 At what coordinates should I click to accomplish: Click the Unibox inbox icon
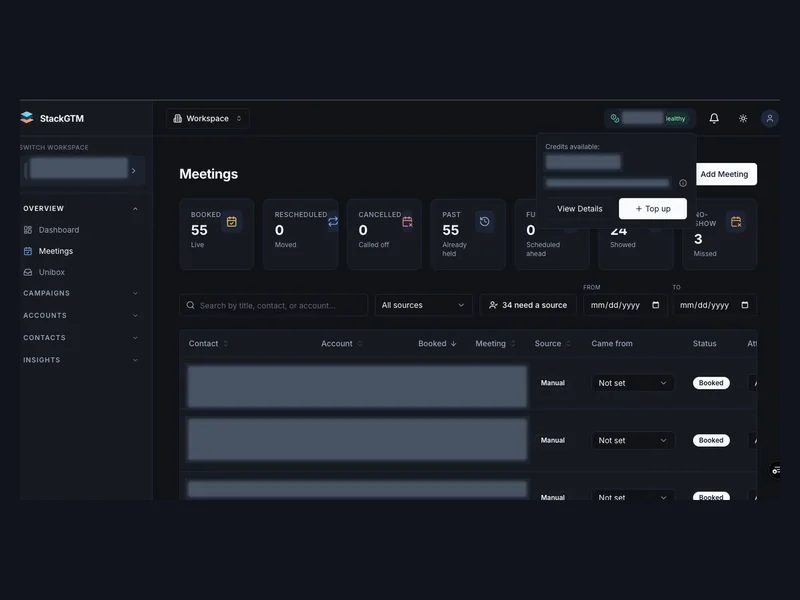(x=28, y=272)
